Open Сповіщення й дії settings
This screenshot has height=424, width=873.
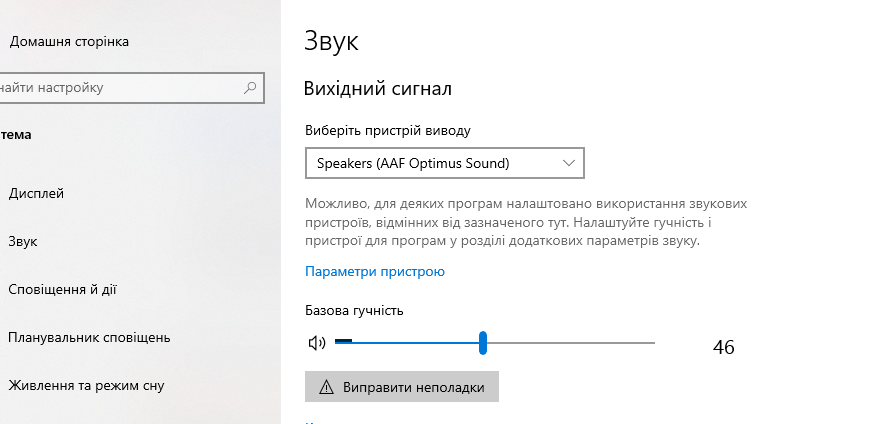click(62, 289)
